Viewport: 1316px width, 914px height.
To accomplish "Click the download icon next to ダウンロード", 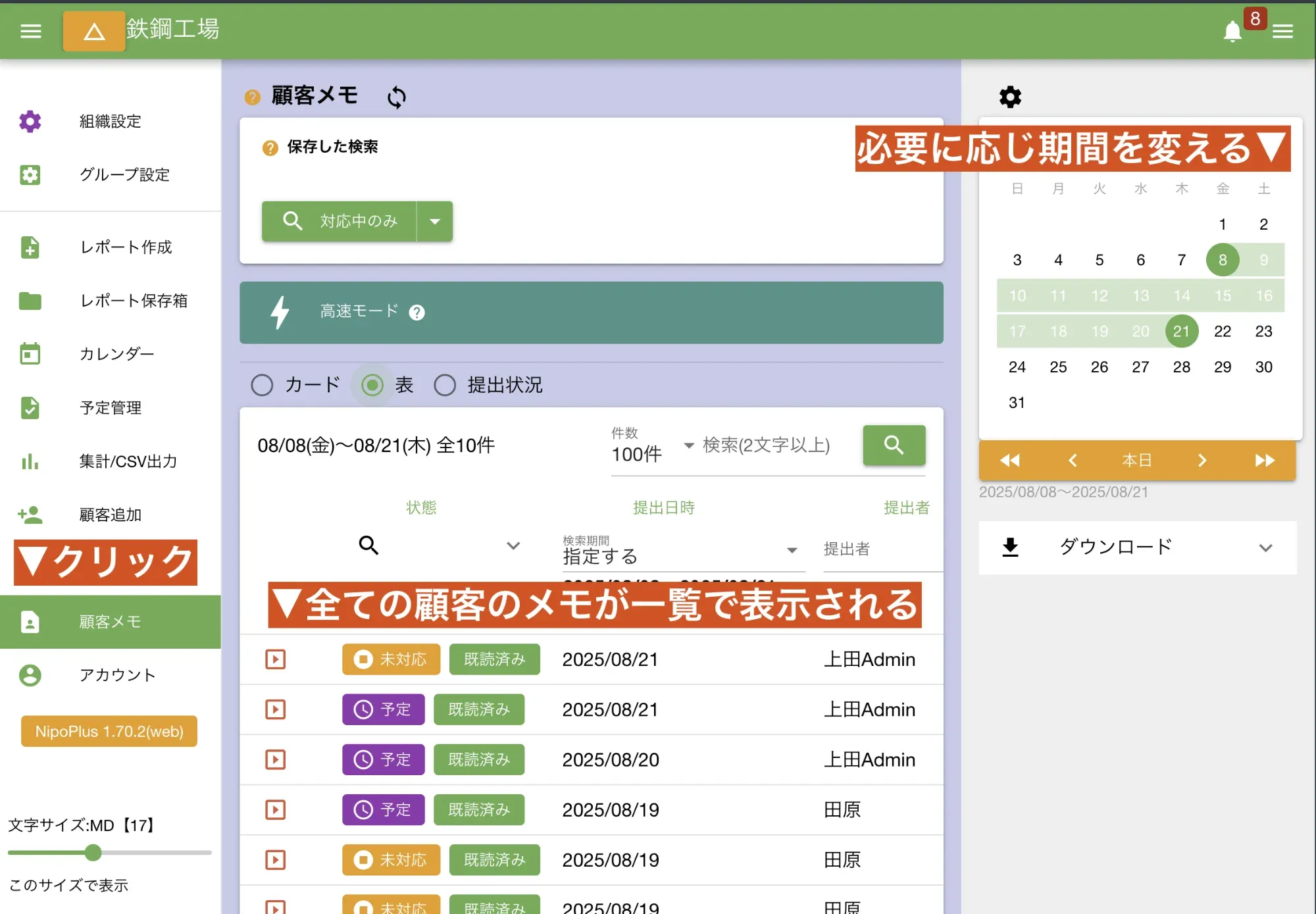I will point(1010,547).
